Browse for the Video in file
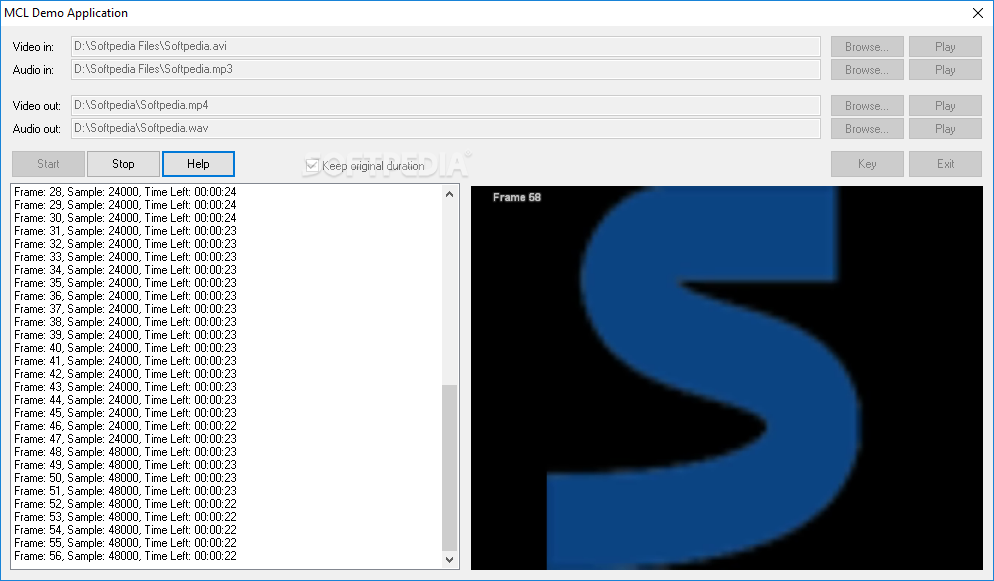The image size is (994, 581). click(867, 47)
